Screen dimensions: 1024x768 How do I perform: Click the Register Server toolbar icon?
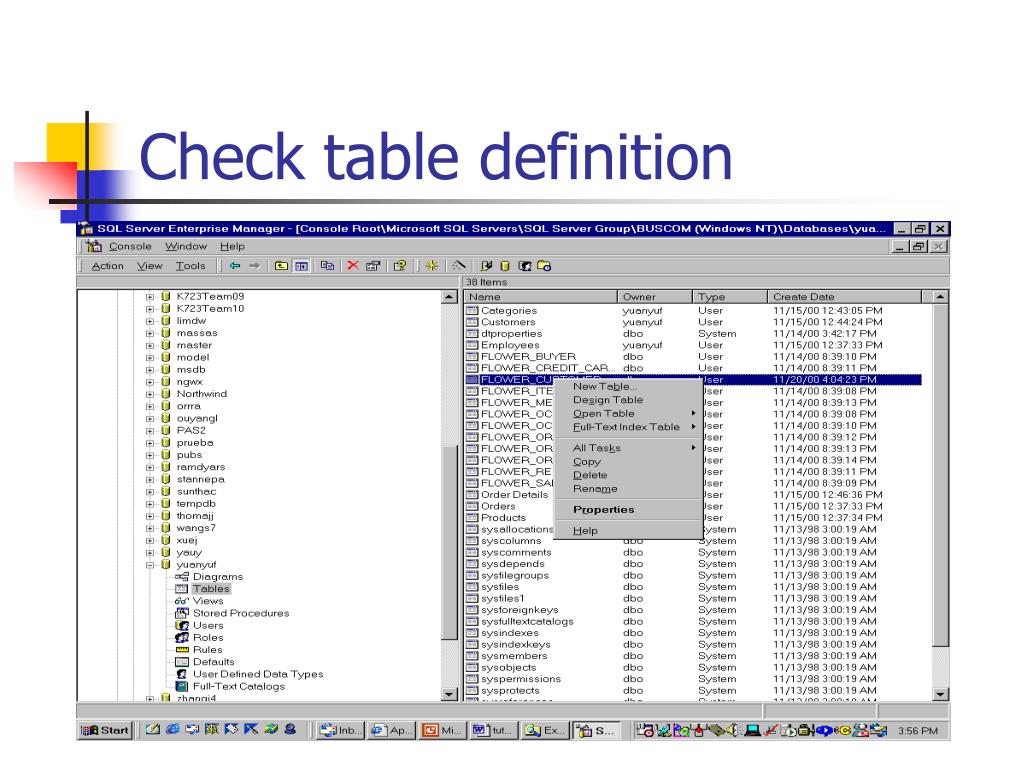(487, 266)
